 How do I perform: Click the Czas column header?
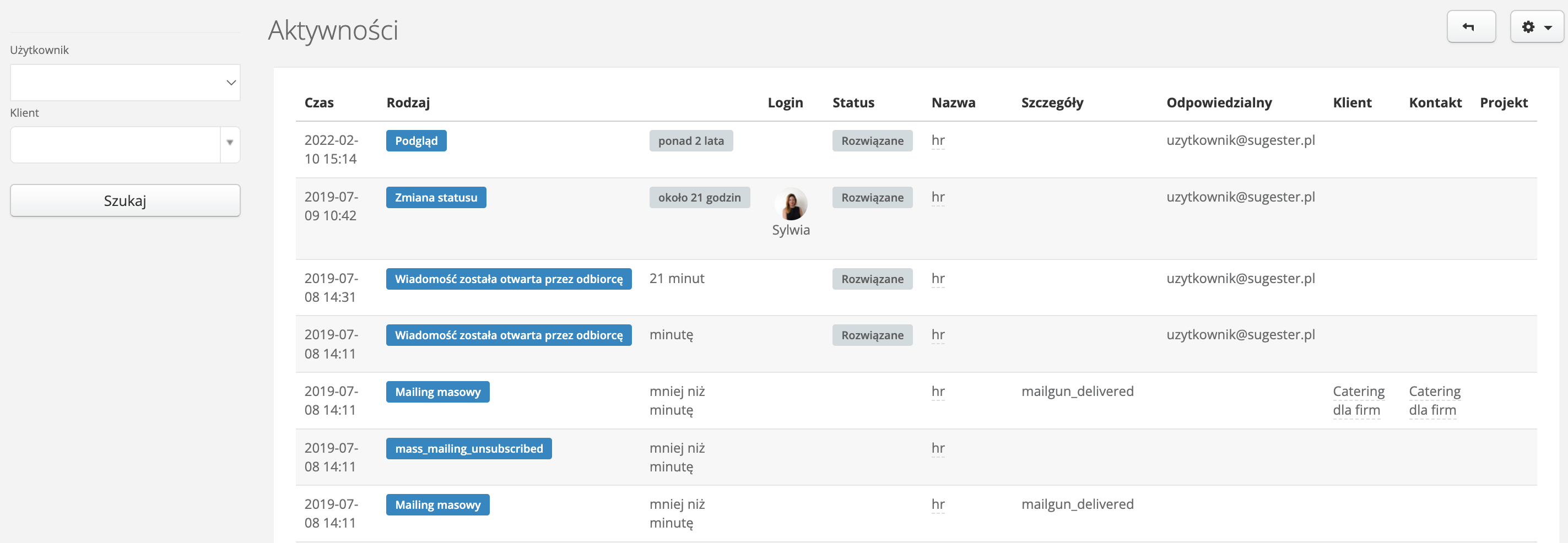click(x=319, y=103)
